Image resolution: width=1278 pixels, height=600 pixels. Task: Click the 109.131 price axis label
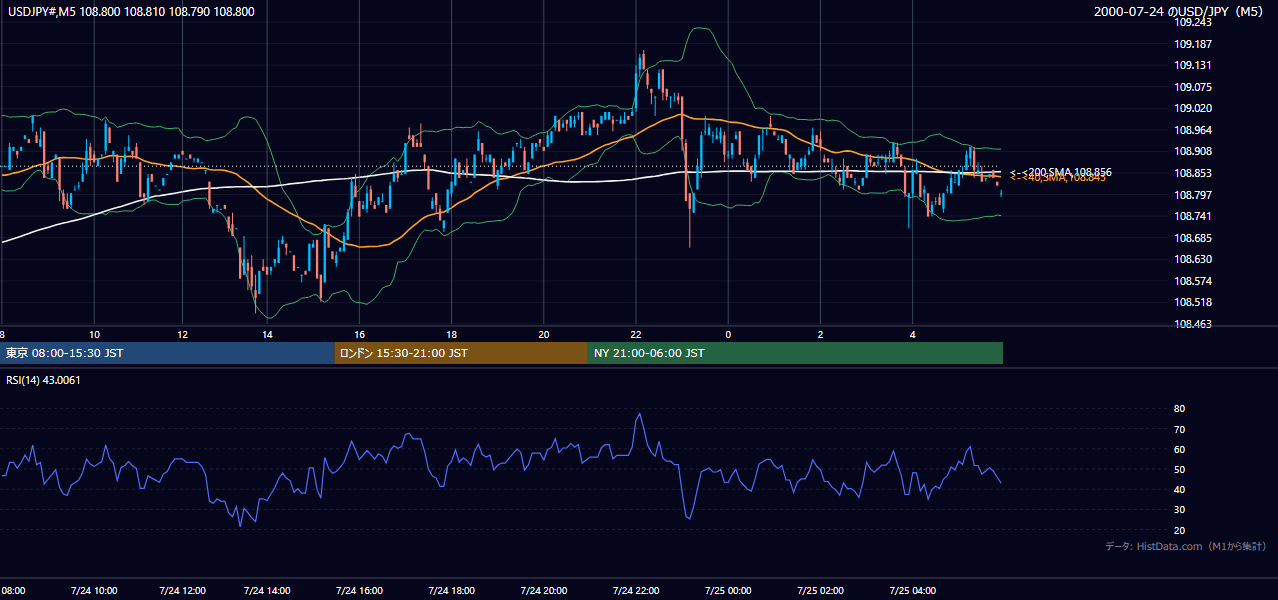click(x=1193, y=65)
